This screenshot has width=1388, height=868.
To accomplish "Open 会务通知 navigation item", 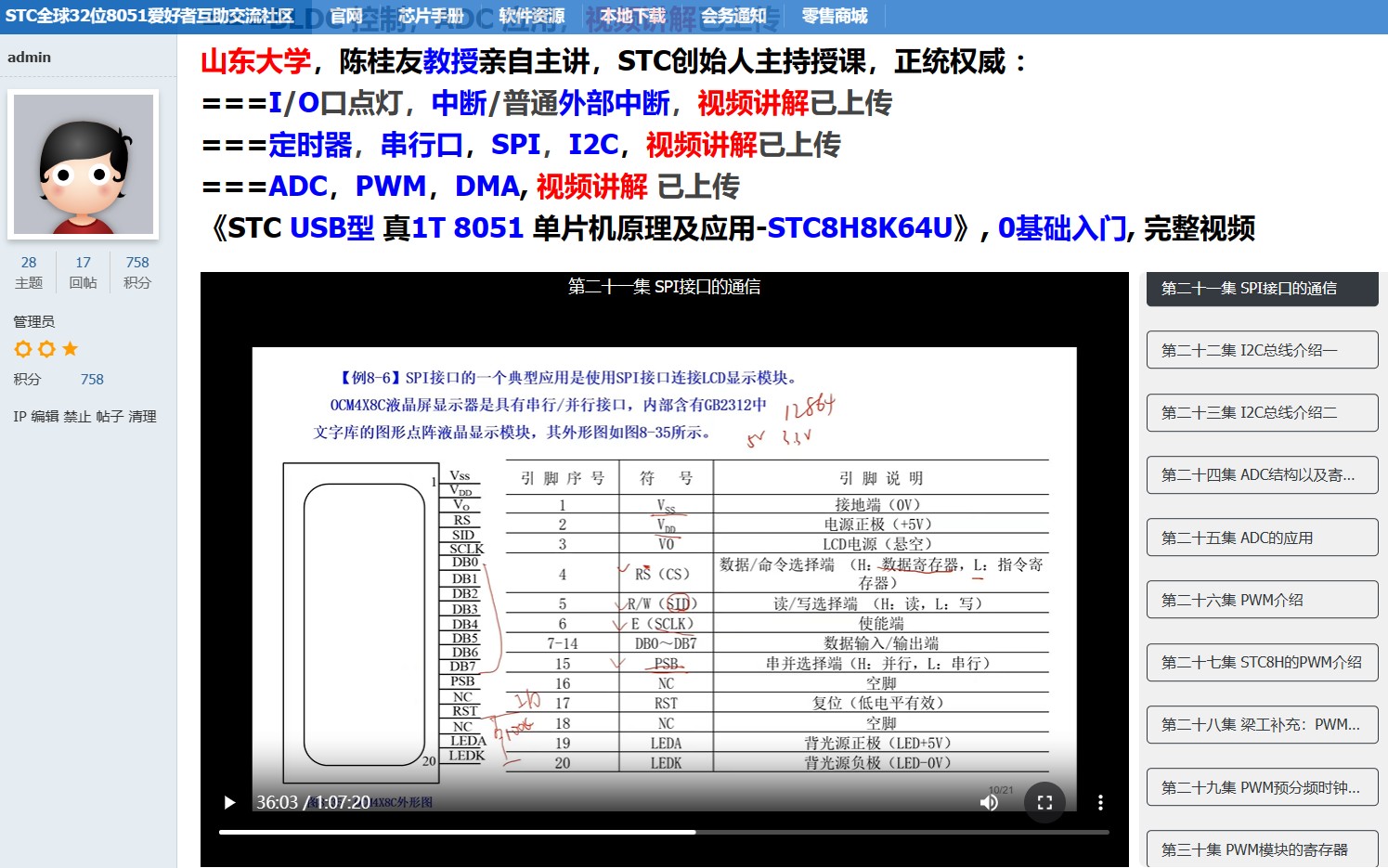I will tap(733, 16).
